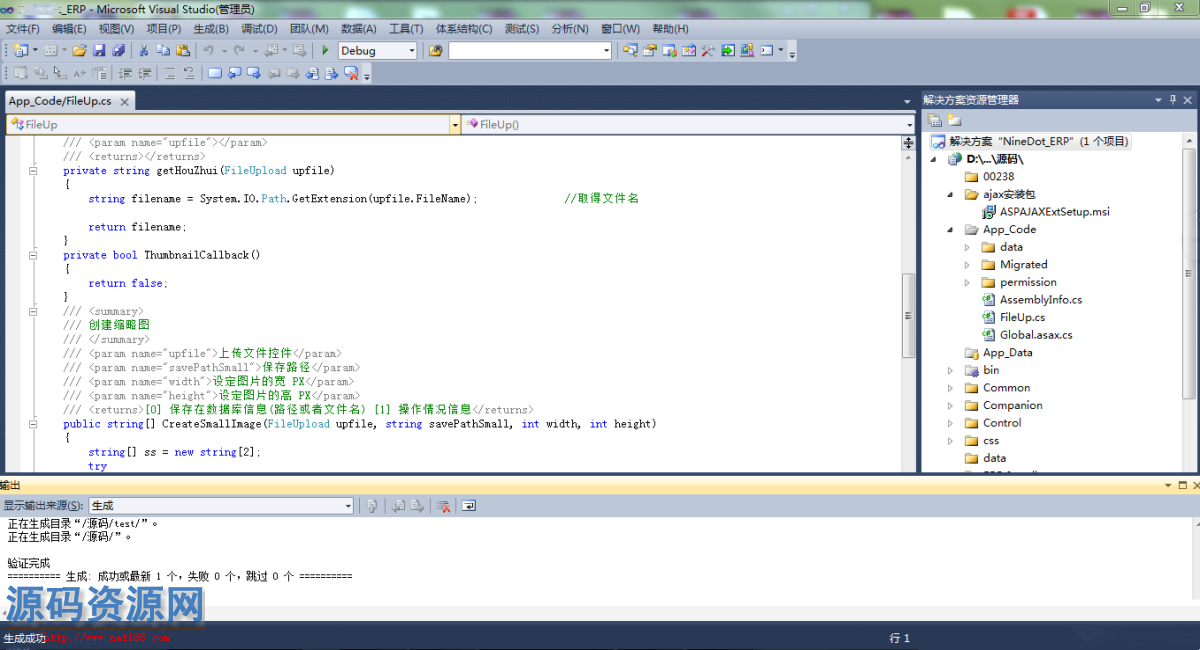Click the Start Page toolbar icon
This screenshot has height=650, width=1200.
pyautogui.click(x=728, y=50)
